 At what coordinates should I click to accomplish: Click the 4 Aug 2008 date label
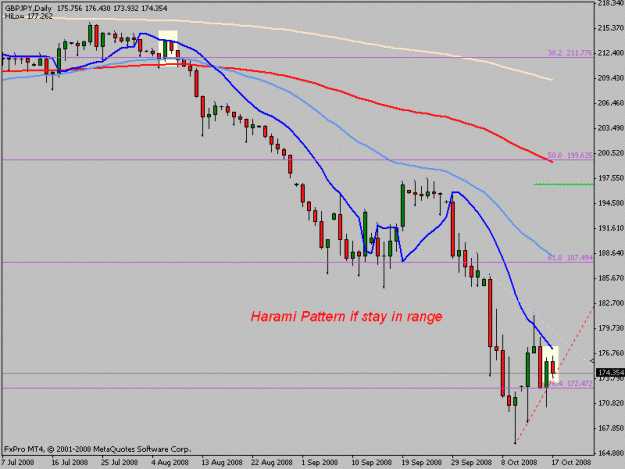pos(171,463)
